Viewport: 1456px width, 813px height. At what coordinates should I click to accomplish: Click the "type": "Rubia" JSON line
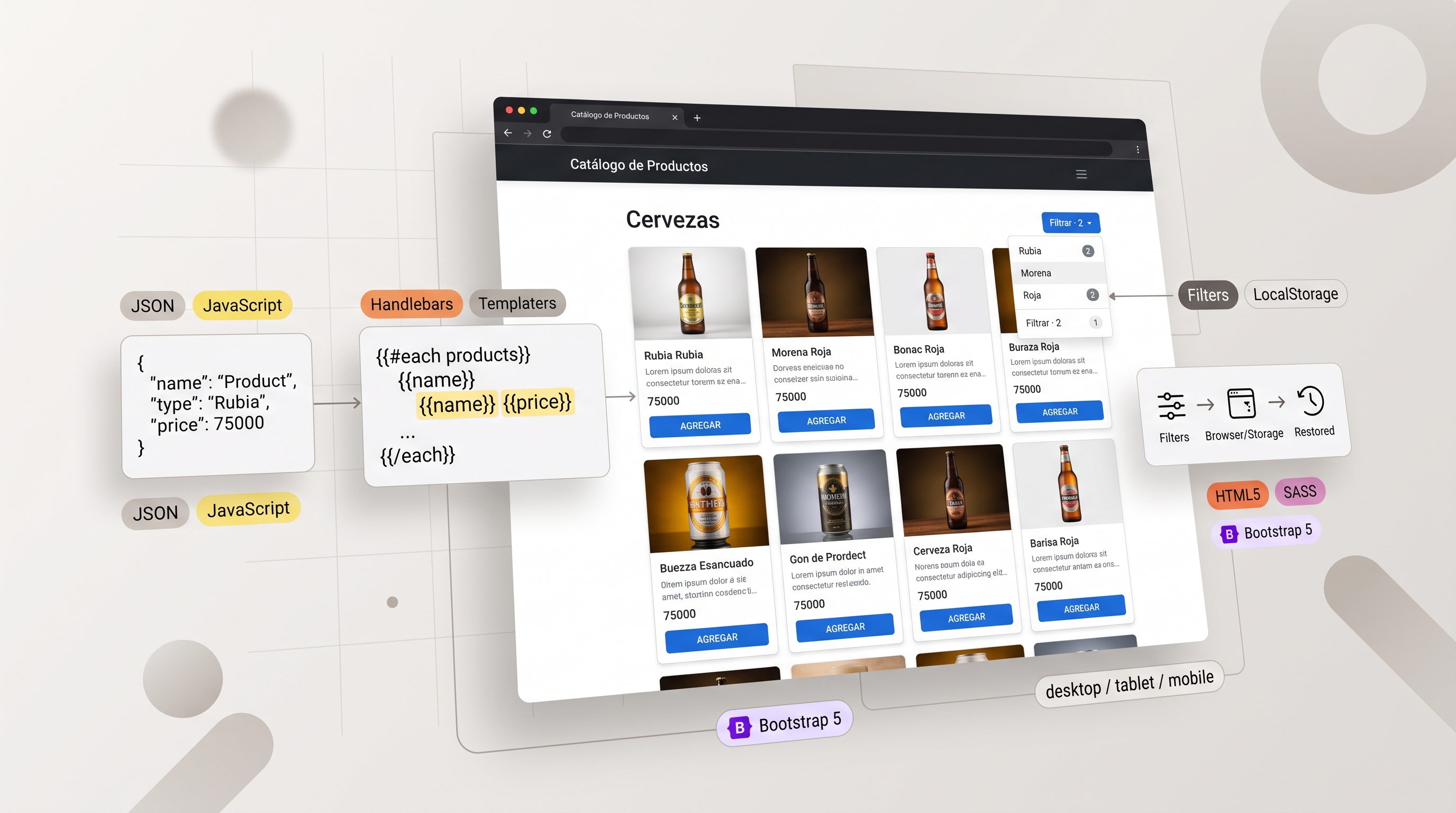210,403
